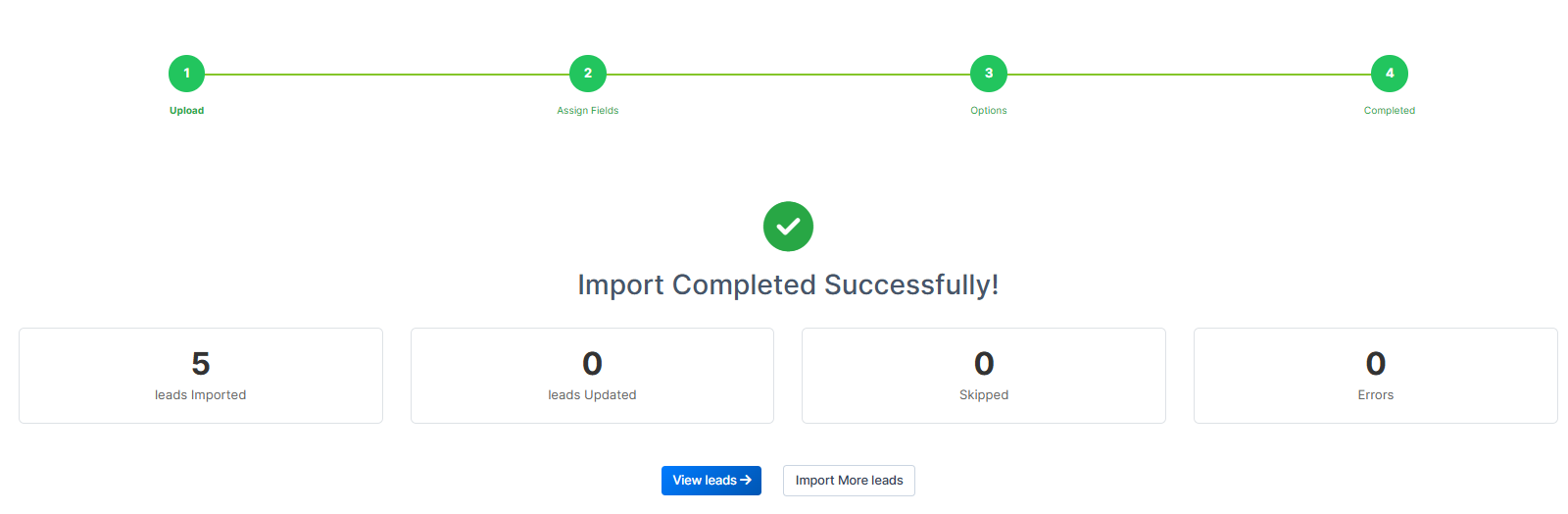This screenshot has height=514, width=1568.
Task: Go to step 3 Options circle
Action: click(x=989, y=74)
